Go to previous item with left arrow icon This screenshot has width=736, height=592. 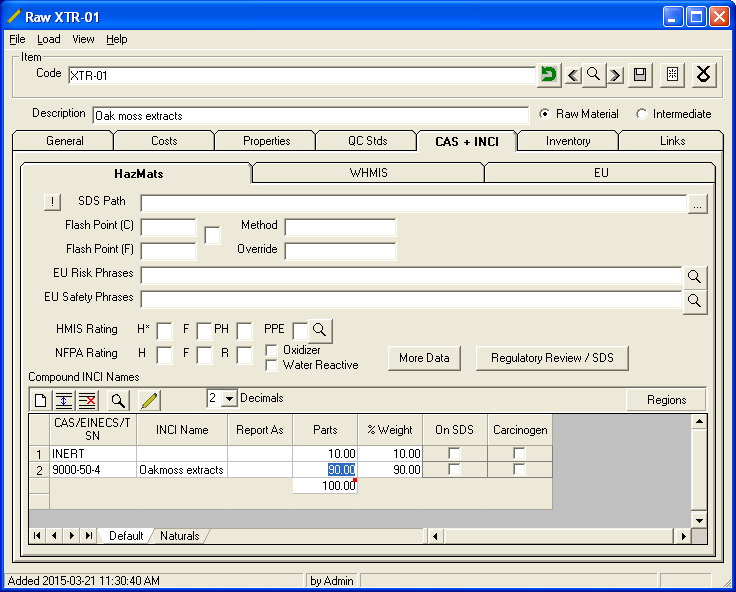pos(573,75)
